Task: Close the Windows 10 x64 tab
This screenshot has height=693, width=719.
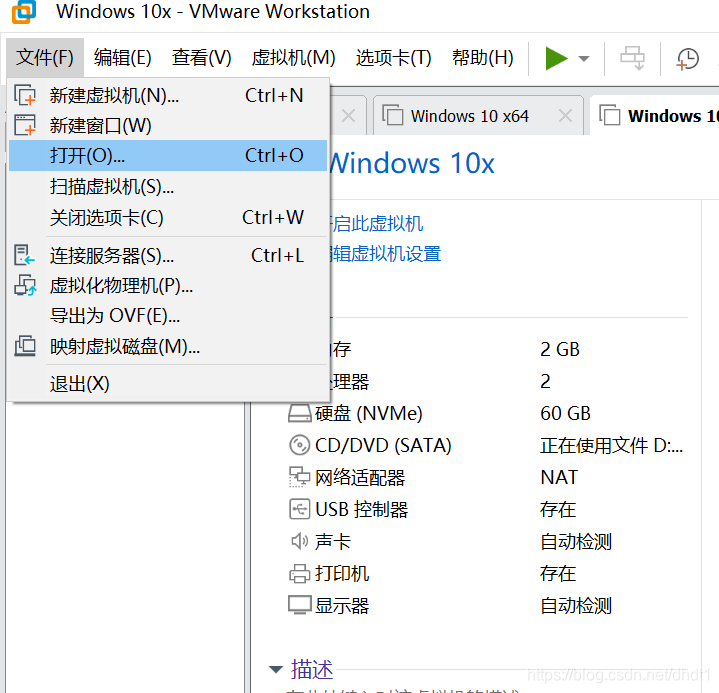Action: click(x=565, y=116)
